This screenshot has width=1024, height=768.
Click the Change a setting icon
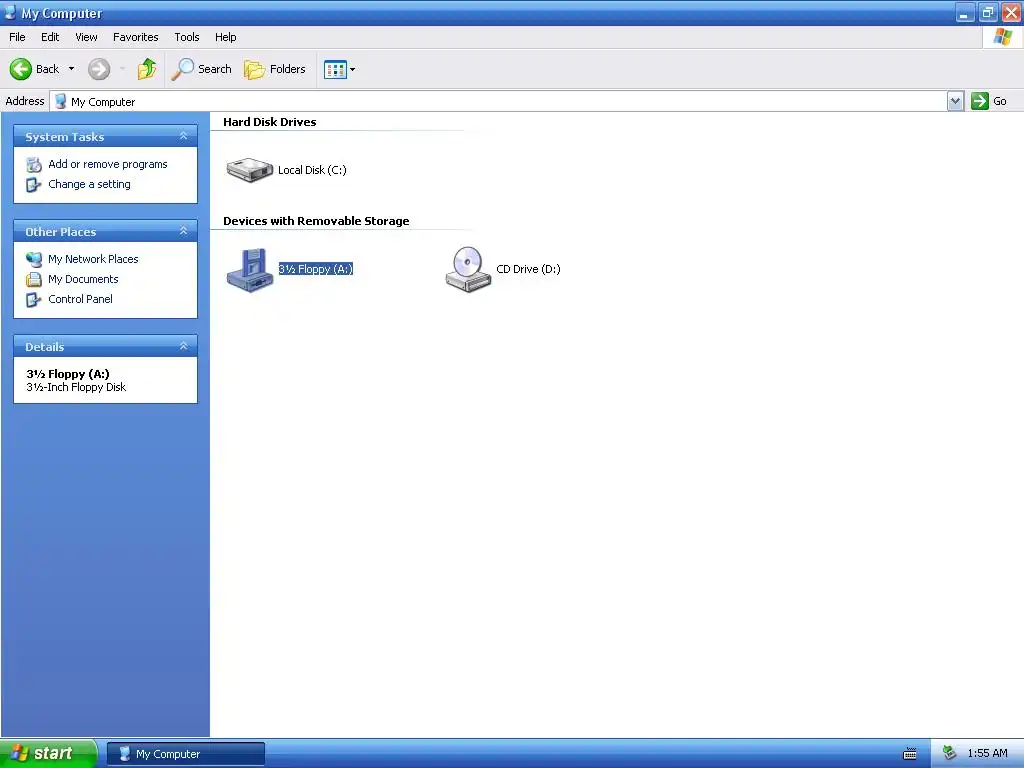[33, 185]
